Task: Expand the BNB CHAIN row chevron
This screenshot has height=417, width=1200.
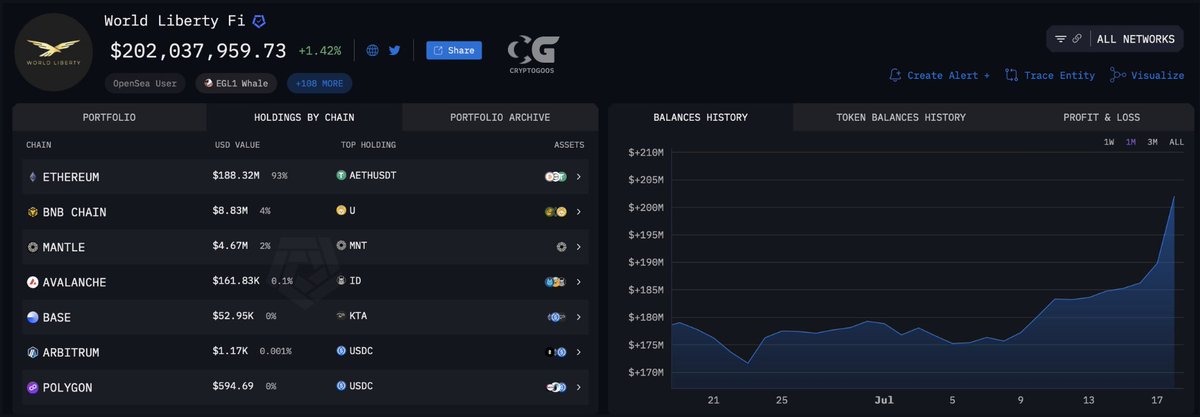Action: [x=579, y=212]
